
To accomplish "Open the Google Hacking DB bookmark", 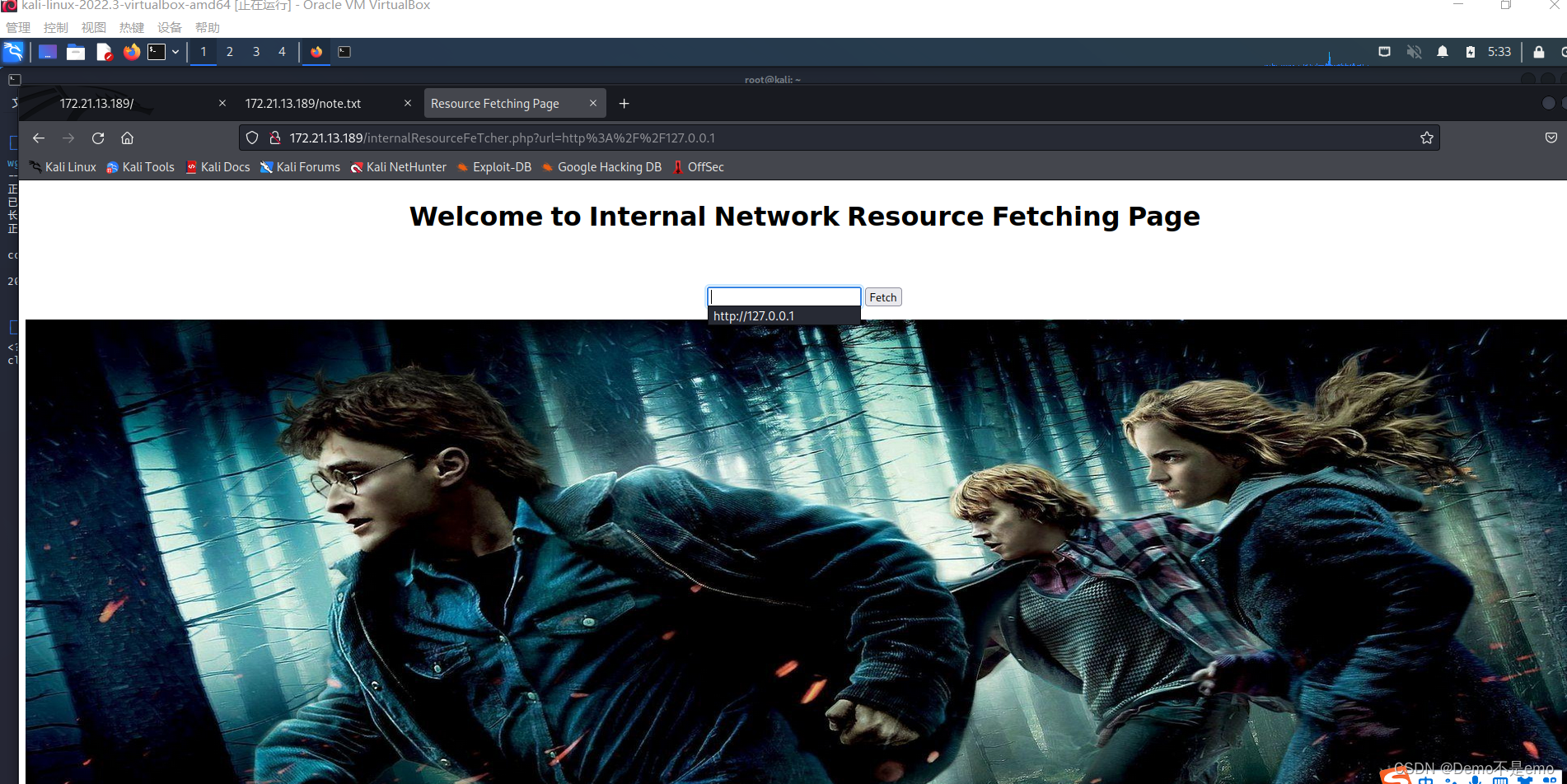I will (x=601, y=167).
